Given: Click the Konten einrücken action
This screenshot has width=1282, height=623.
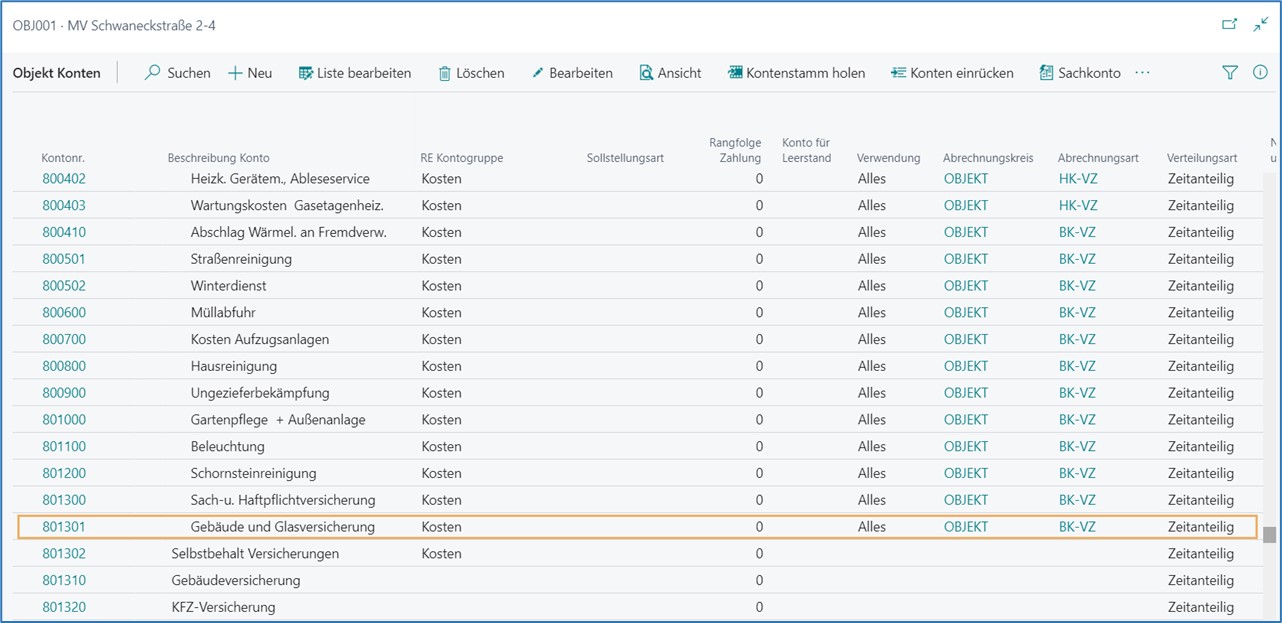Looking at the screenshot, I should [952, 73].
